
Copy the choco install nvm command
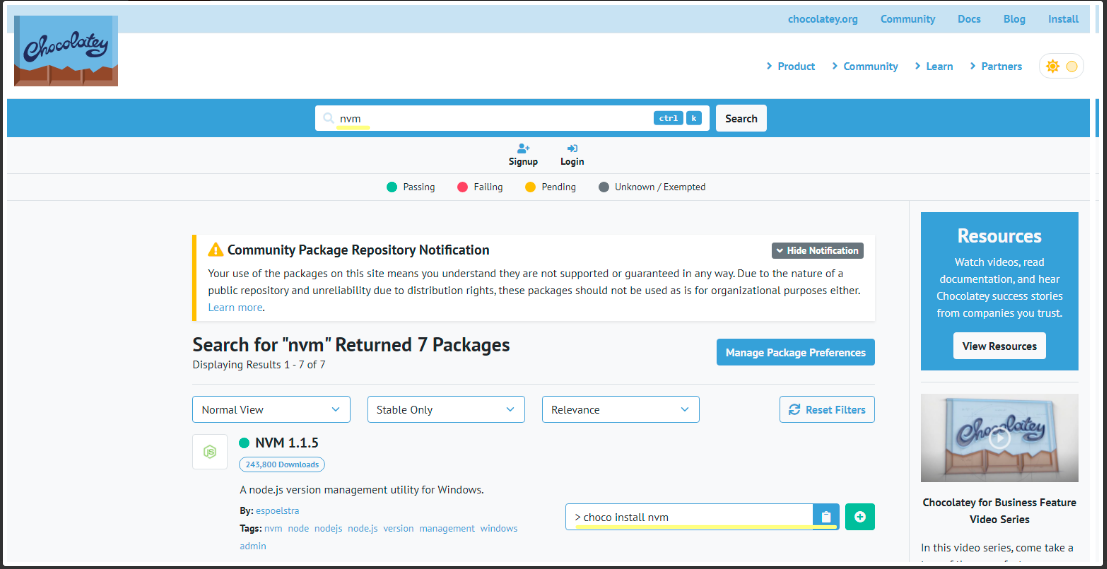pos(826,517)
